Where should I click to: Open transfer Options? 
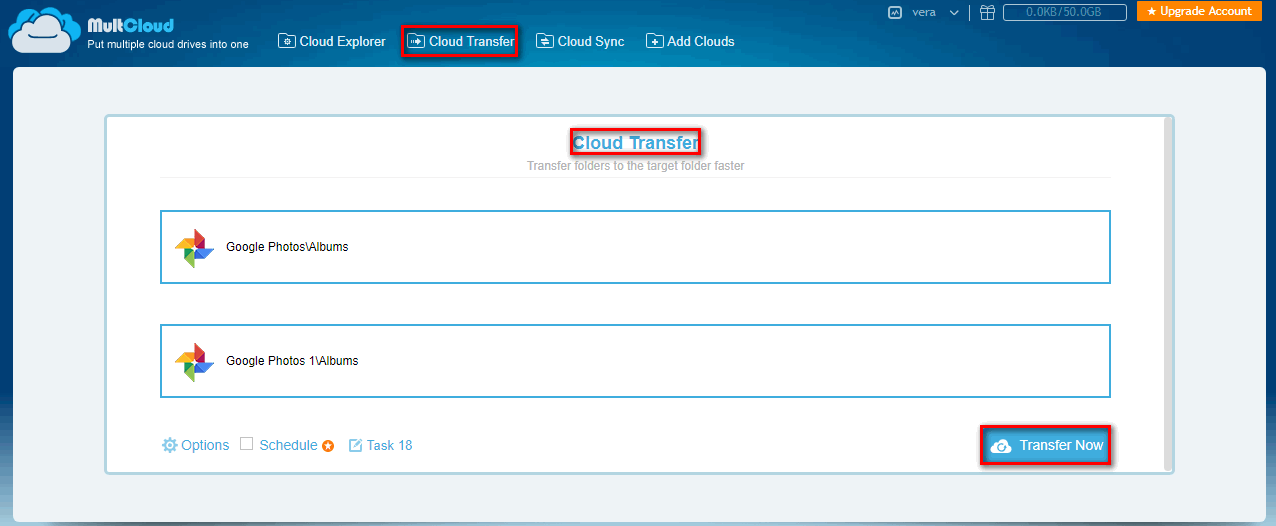click(196, 445)
